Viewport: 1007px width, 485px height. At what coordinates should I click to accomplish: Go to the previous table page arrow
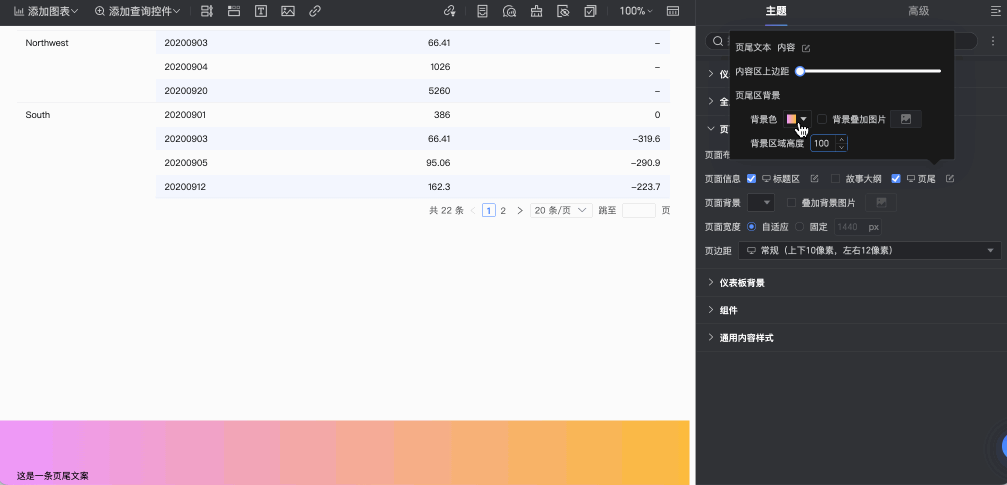click(x=473, y=211)
